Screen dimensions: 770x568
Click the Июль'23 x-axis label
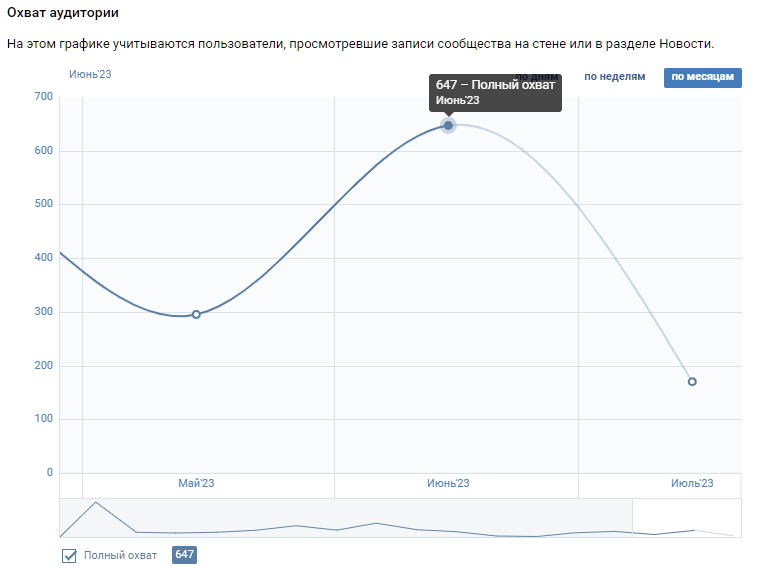[x=692, y=484]
